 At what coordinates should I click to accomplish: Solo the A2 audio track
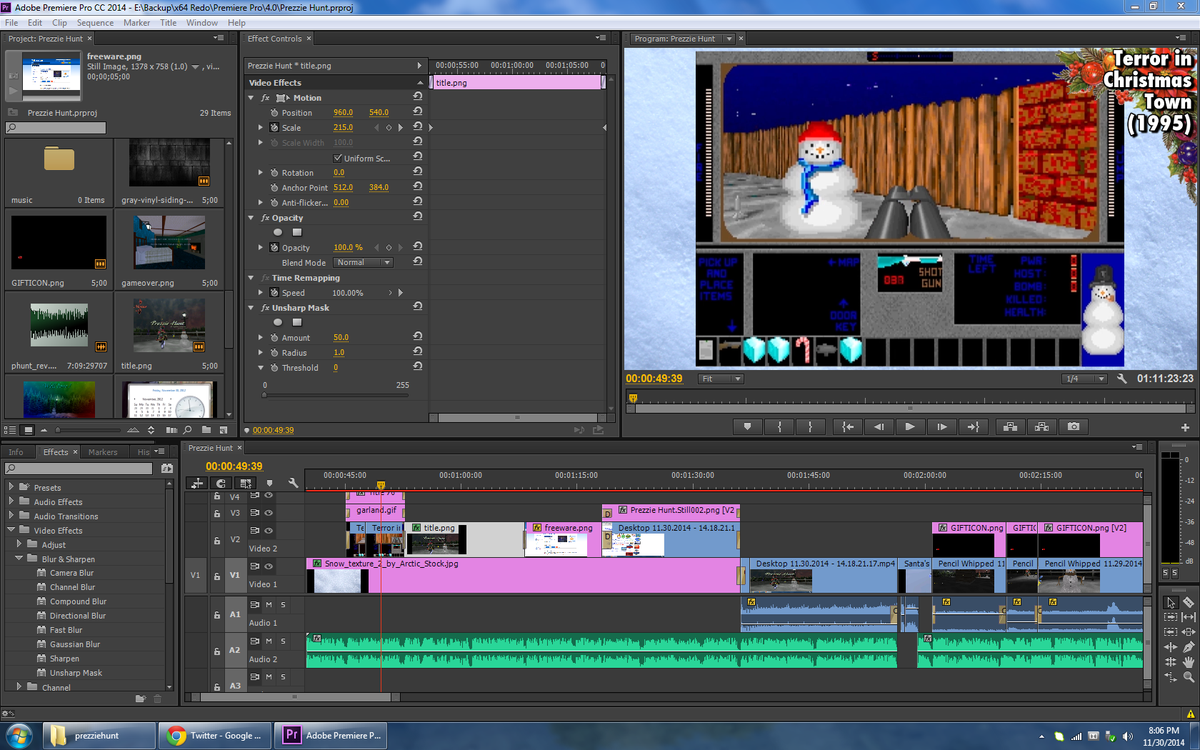click(x=283, y=640)
